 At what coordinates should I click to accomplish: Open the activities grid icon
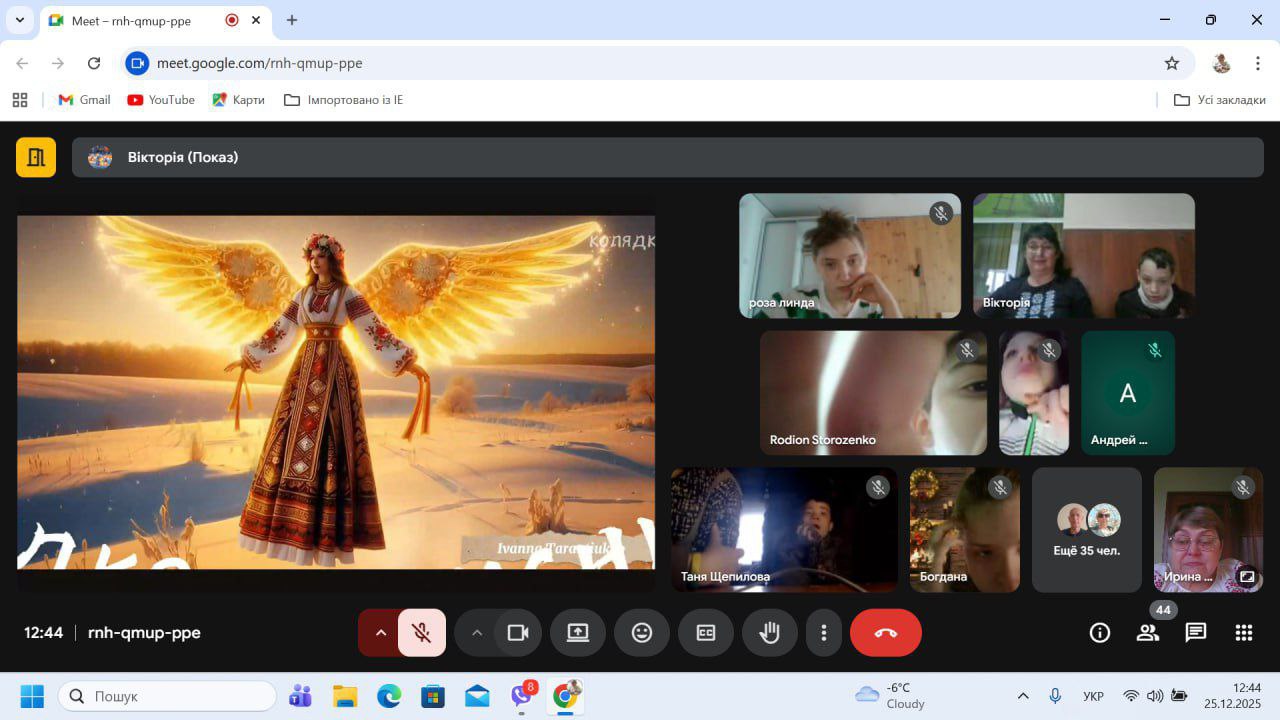[1243, 633]
